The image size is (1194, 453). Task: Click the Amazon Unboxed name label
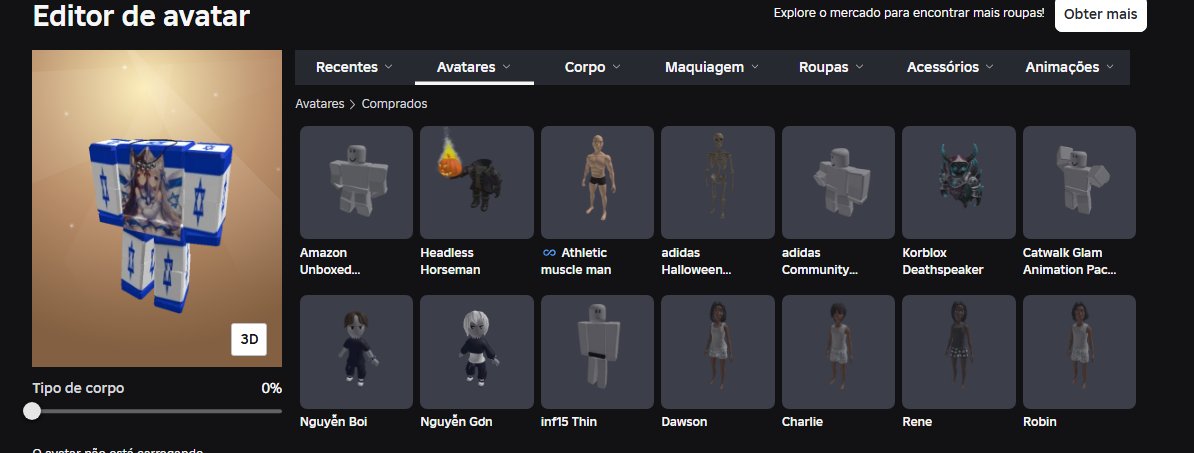pos(330,261)
